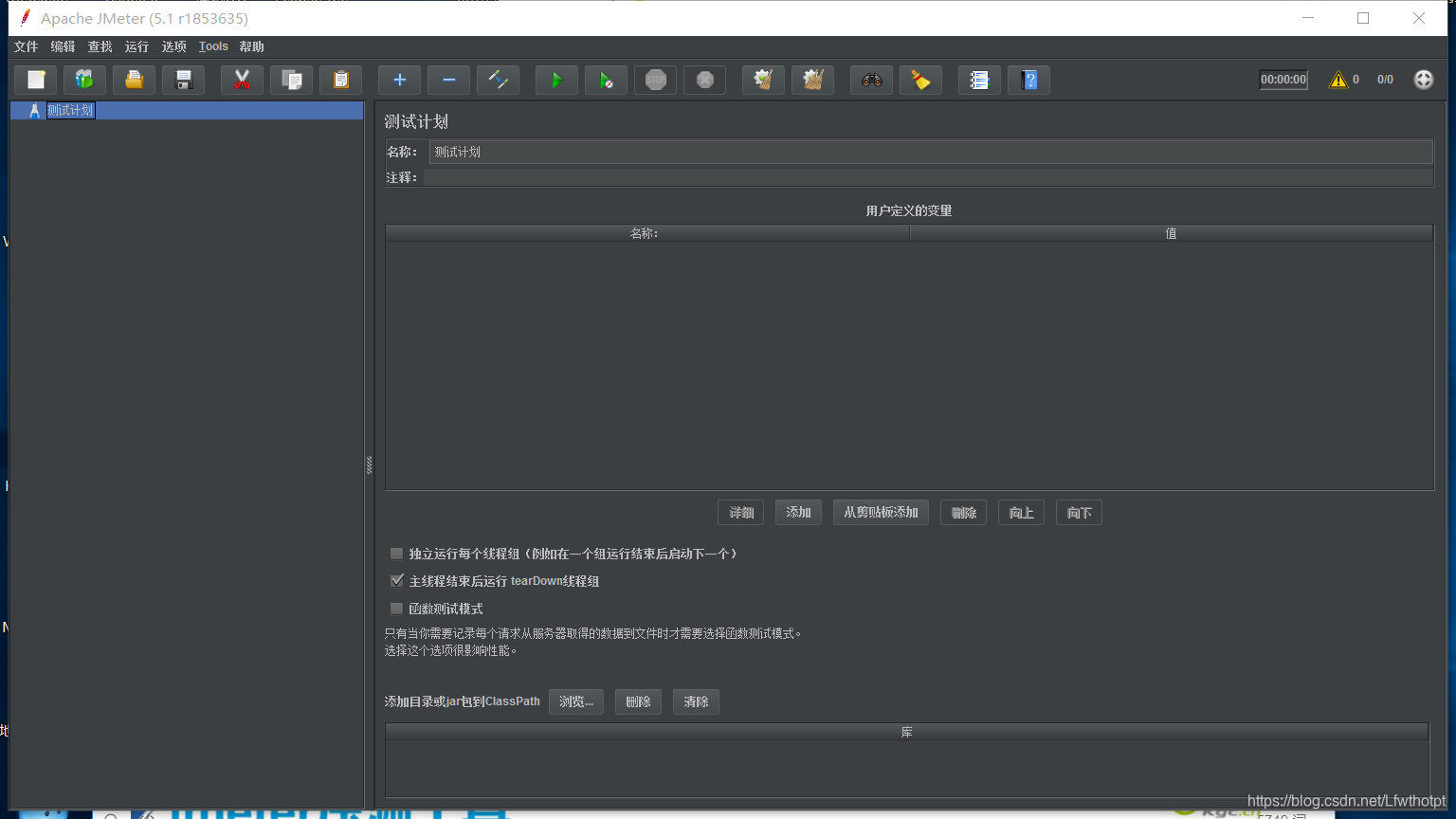Stop the test with the Stop icon
Viewport: 1456px width, 819px height.
pyautogui.click(x=656, y=80)
